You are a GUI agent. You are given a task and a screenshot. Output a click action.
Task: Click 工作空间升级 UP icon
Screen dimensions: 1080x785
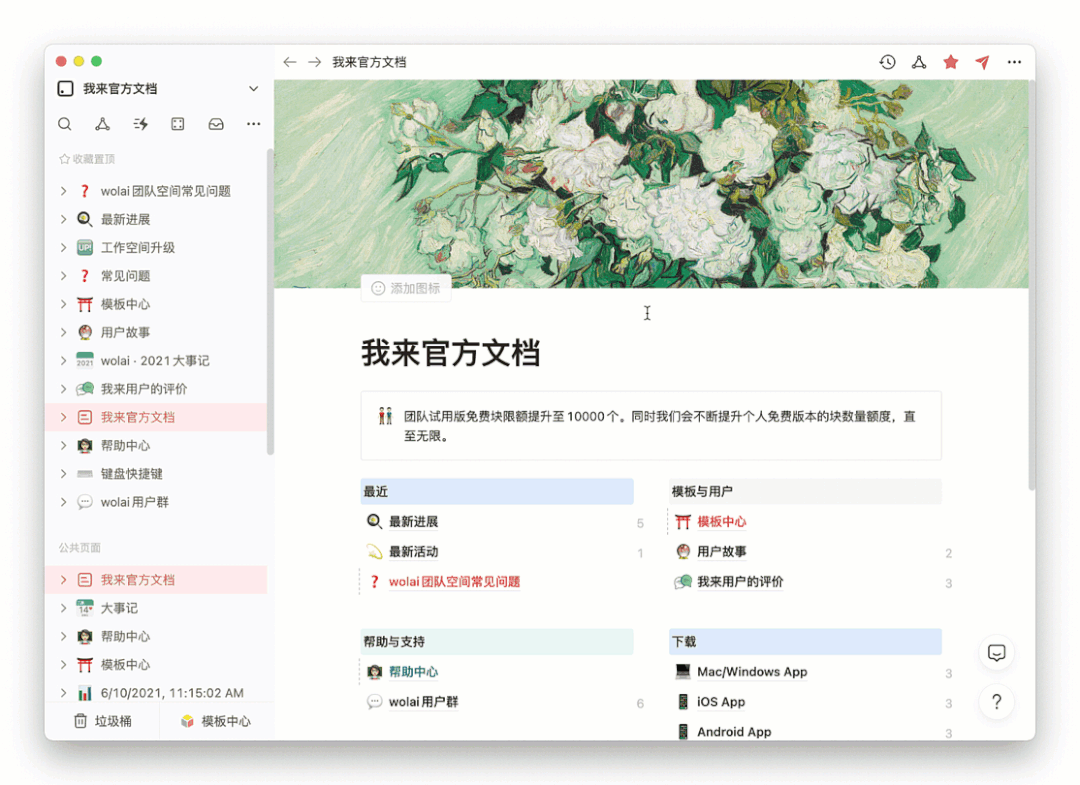click(x=85, y=247)
